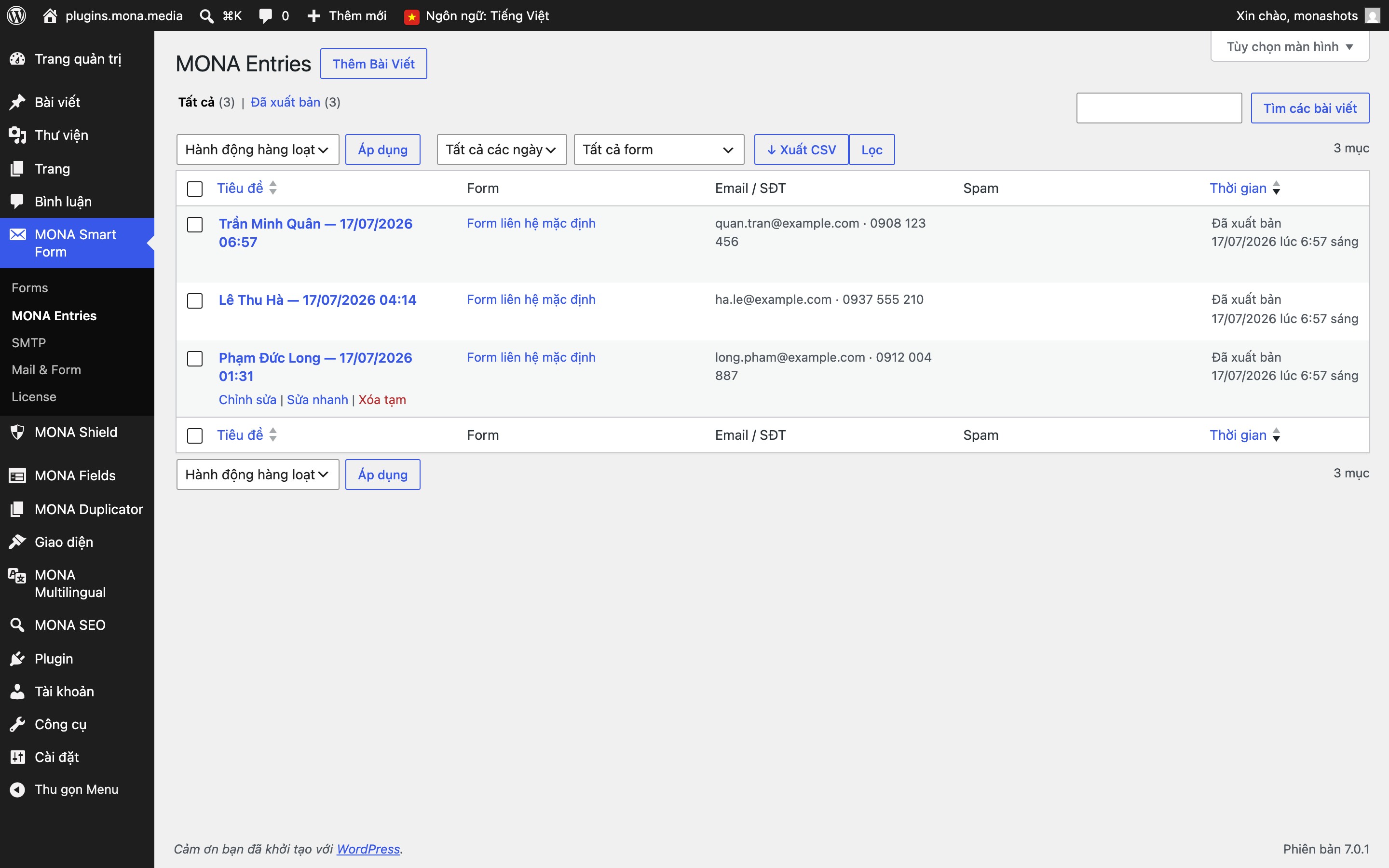Toggle the select-all checkbox in table header
The image size is (1389, 868).
click(195, 189)
